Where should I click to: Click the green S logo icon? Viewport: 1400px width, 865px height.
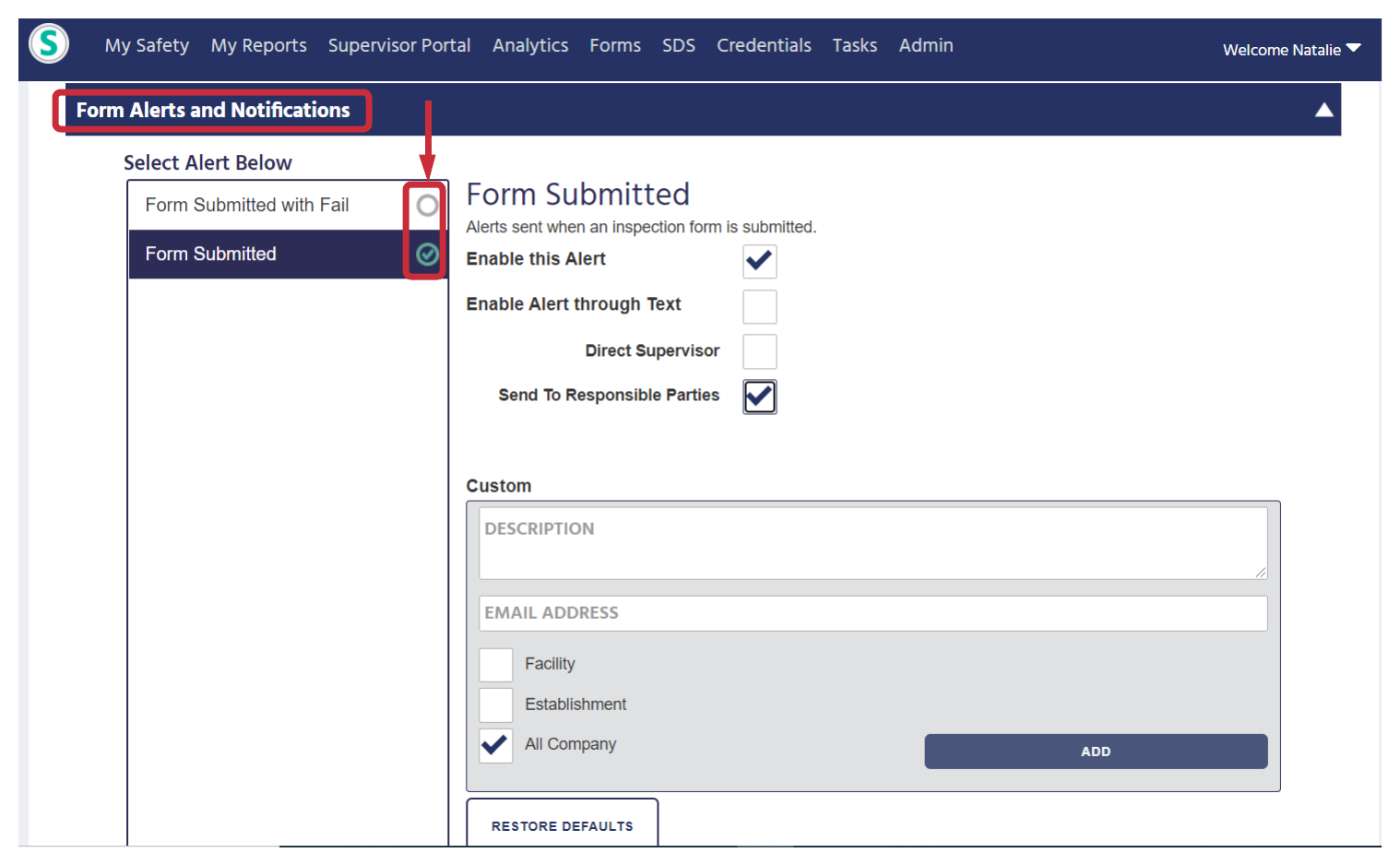(x=48, y=43)
